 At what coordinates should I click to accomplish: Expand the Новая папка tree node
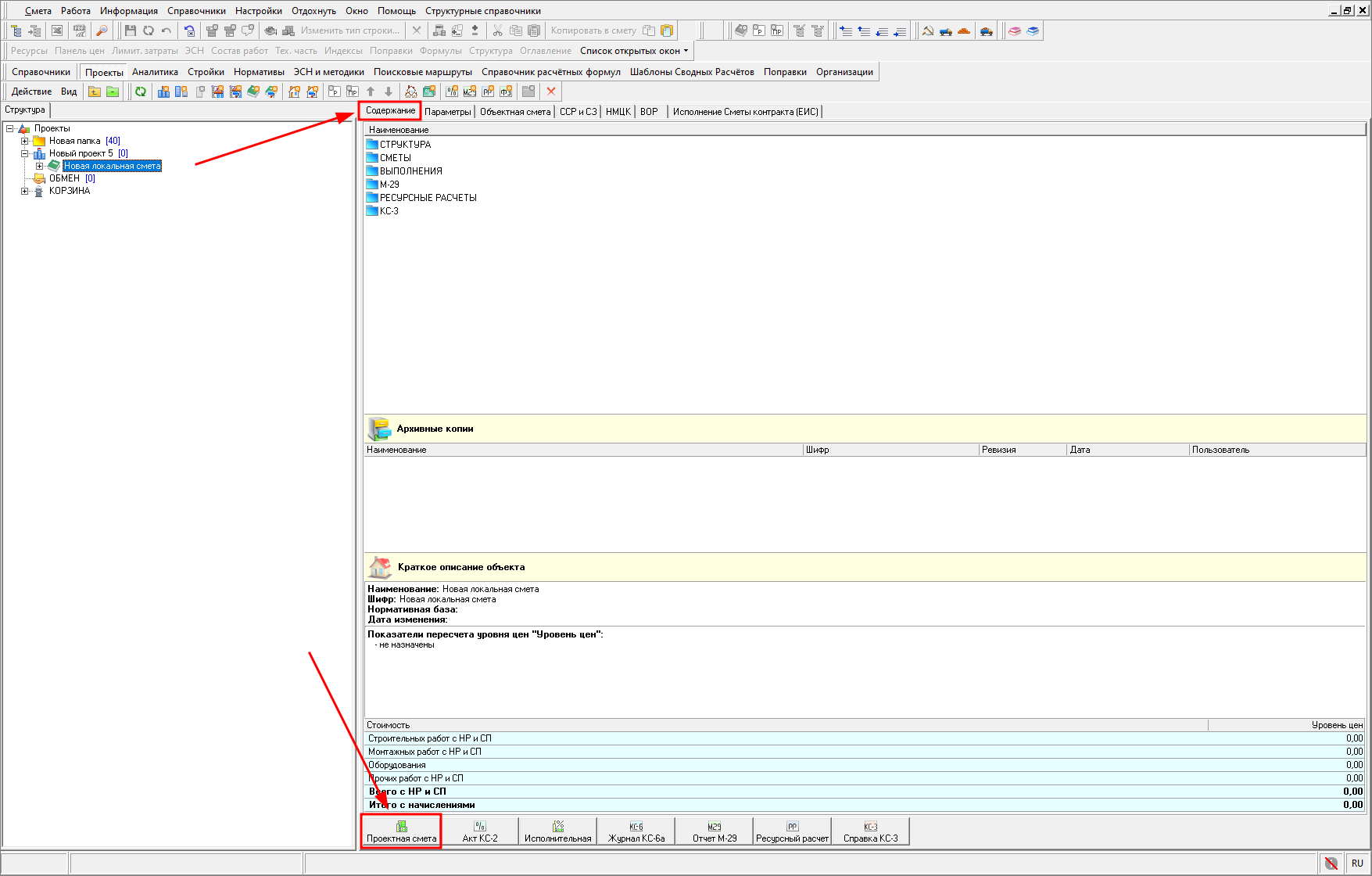(x=25, y=141)
